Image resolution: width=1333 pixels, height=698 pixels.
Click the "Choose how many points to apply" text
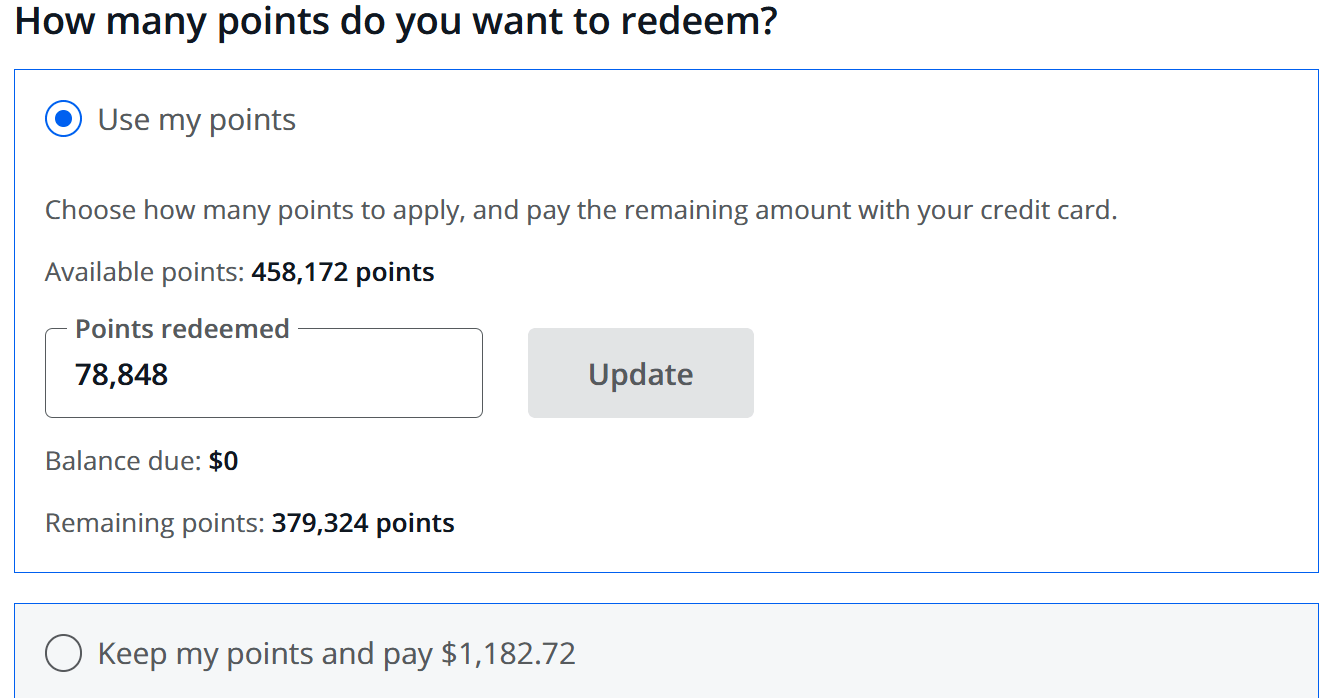pyautogui.click(x=255, y=211)
